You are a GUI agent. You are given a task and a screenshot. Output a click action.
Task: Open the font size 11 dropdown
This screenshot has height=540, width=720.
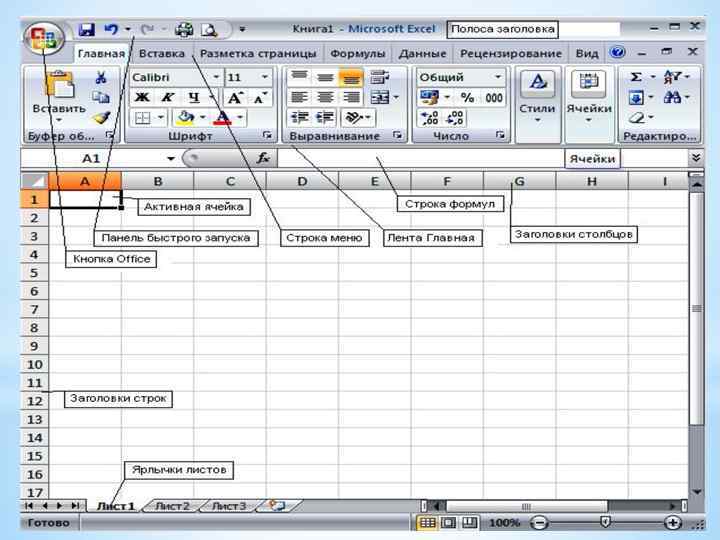click(265, 77)
